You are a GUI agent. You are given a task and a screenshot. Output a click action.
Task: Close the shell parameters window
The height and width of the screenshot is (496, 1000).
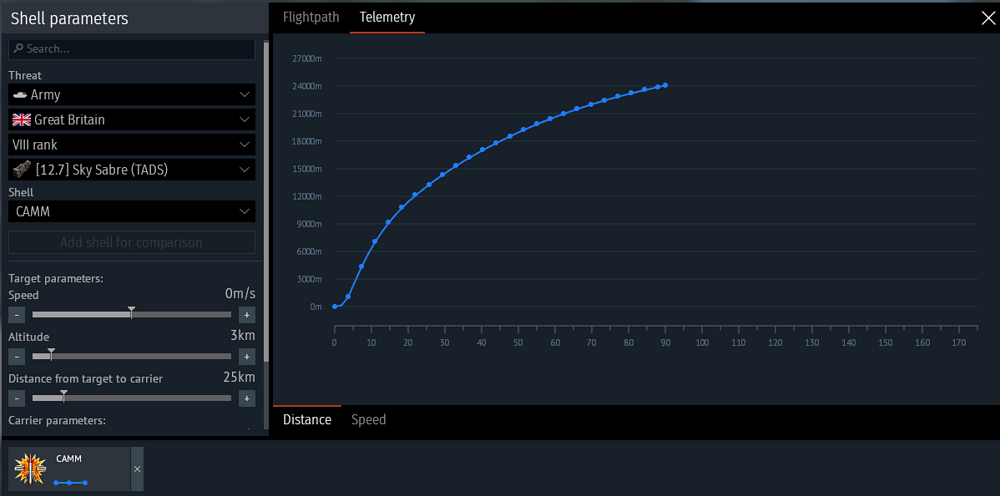987,18
